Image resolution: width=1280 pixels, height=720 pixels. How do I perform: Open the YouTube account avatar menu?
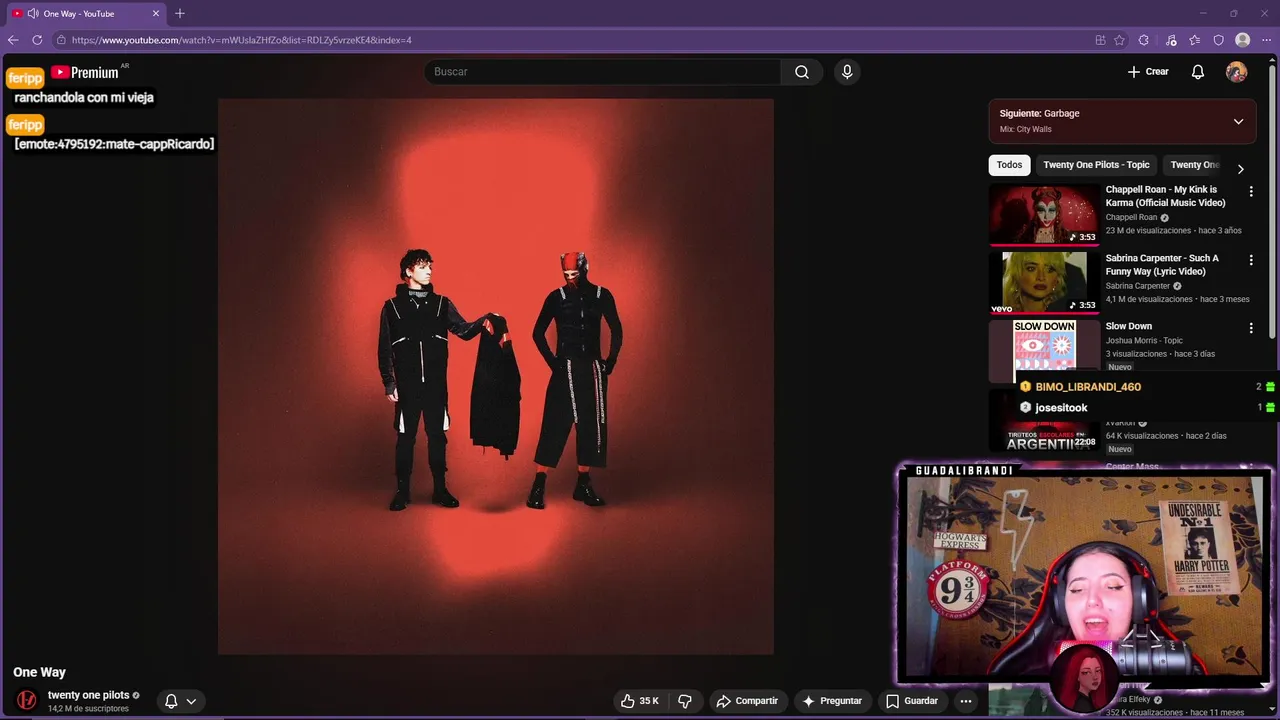click(x=1237, y=72)
